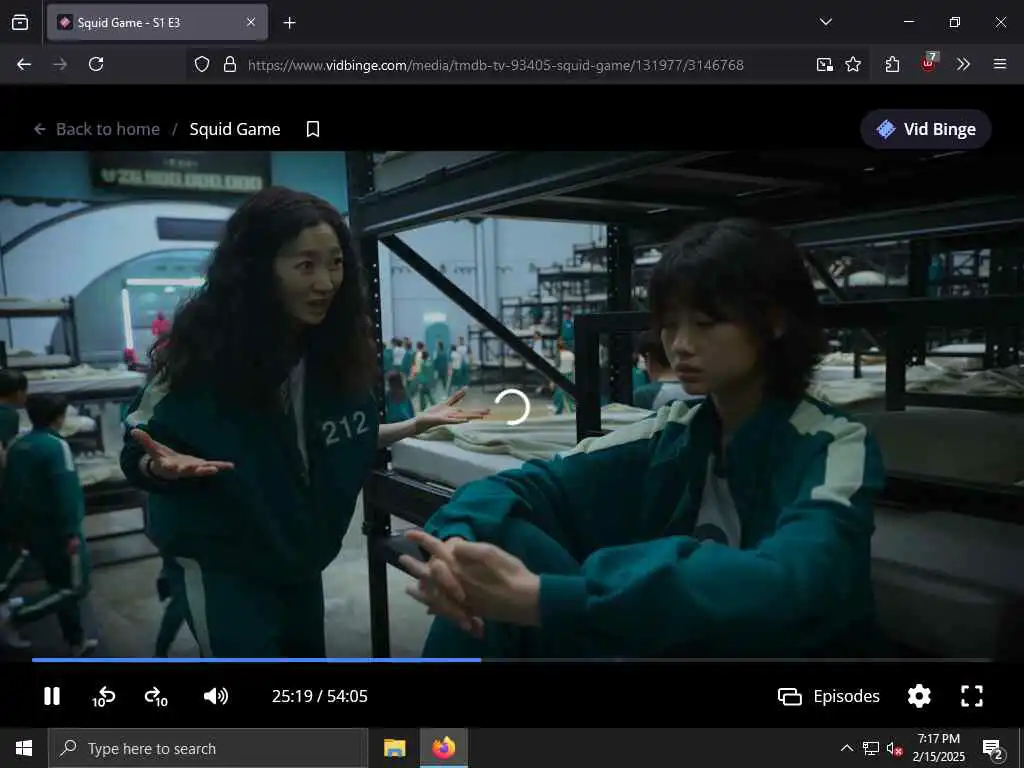Open the clock showing 7:17 PM
The height and width of the screenshot is (768, 1024).
[938, 748]
